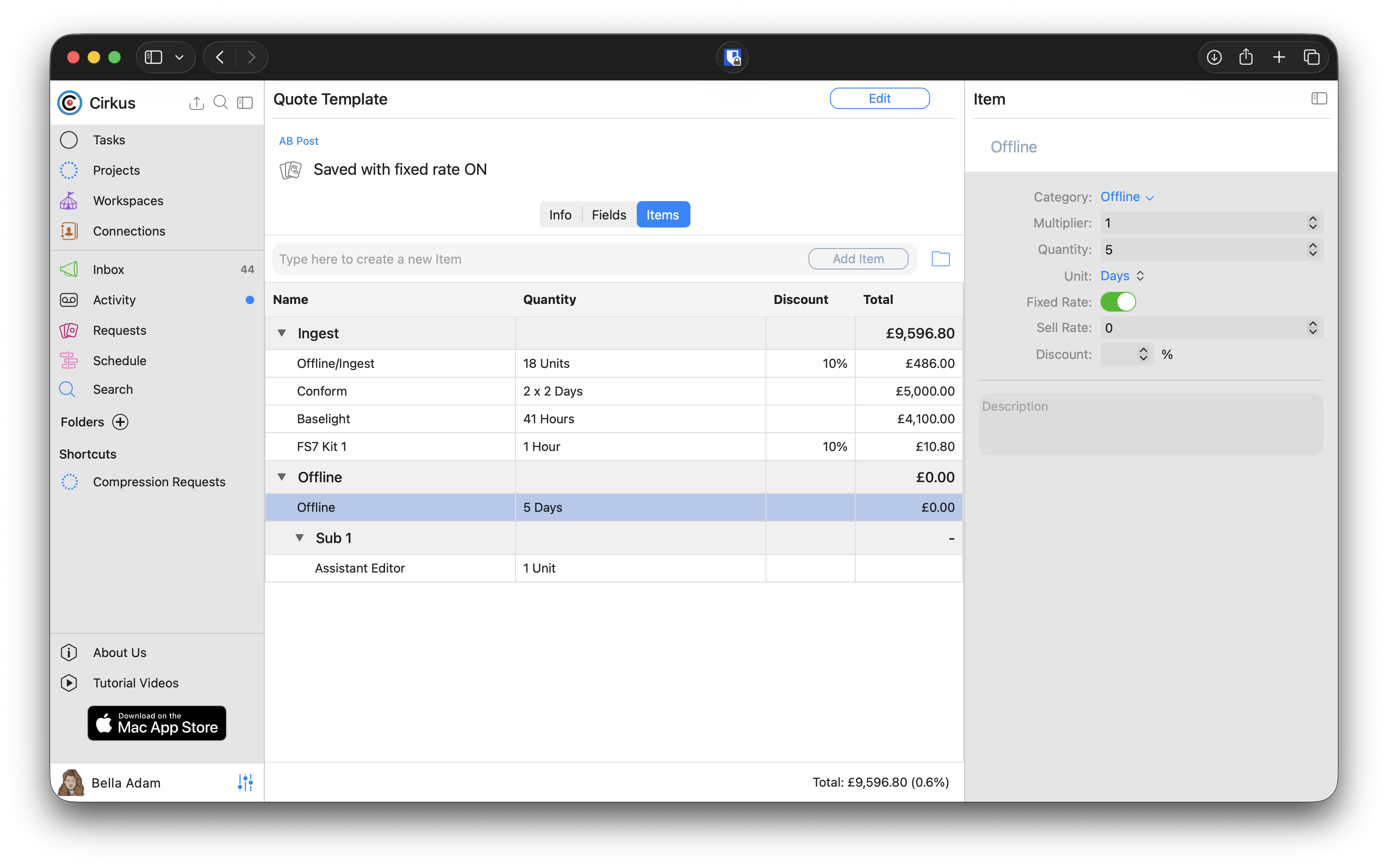Click the Cirkus logo
Viewport: 1388px width, 868px height.
[69, 103]
